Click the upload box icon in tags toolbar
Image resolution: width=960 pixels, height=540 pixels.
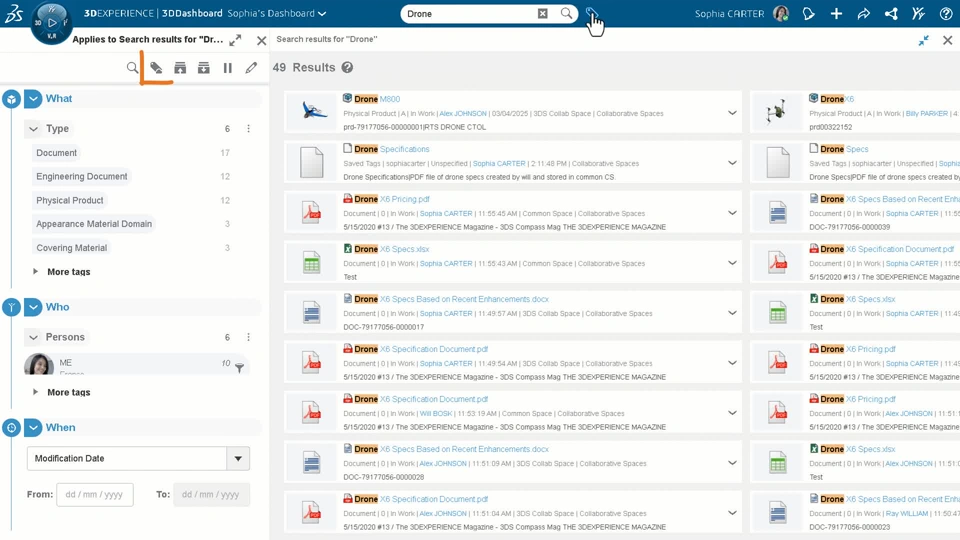point(180,67)
